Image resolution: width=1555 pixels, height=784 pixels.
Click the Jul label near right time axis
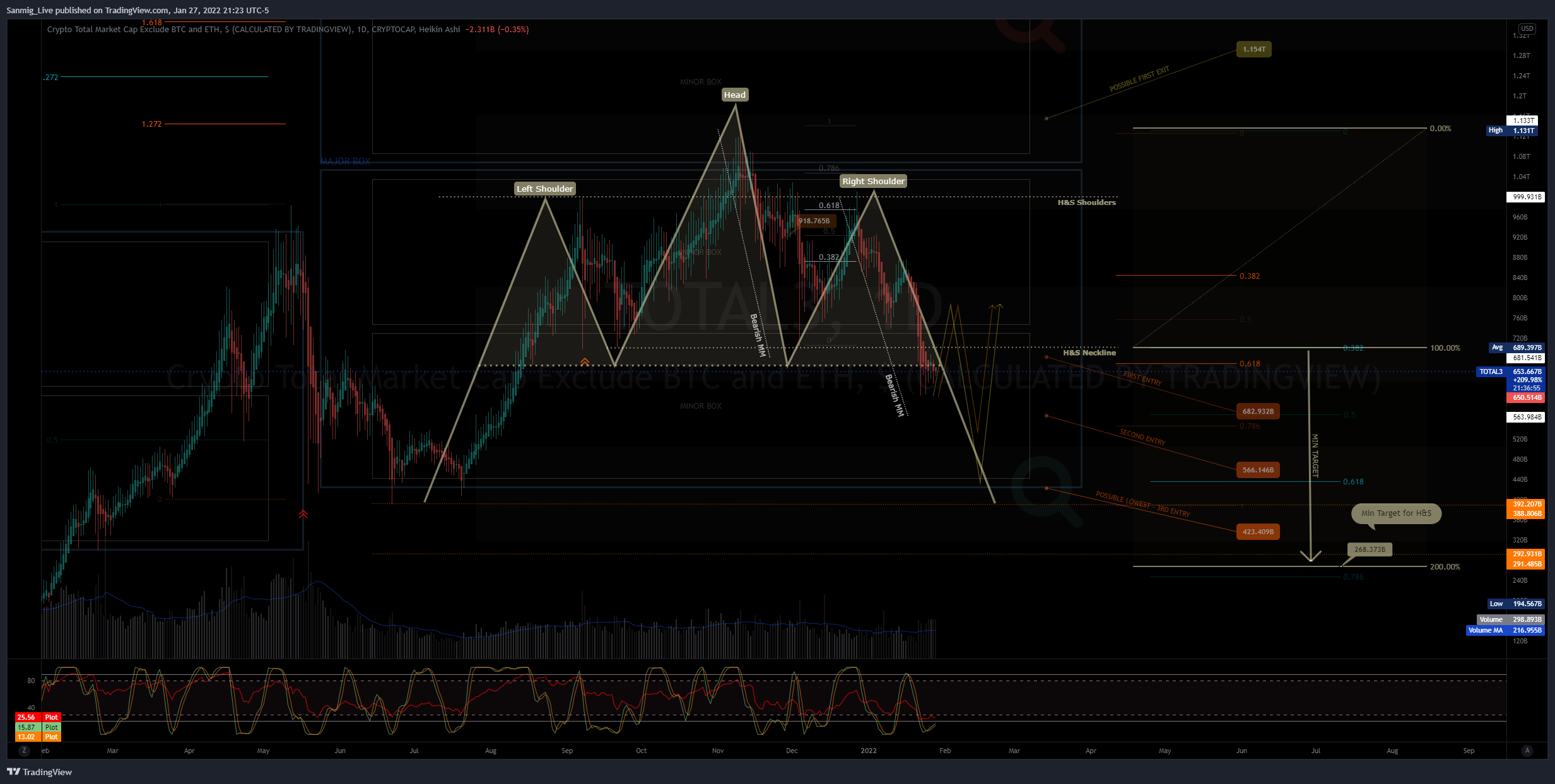[x=1316, y=751]
